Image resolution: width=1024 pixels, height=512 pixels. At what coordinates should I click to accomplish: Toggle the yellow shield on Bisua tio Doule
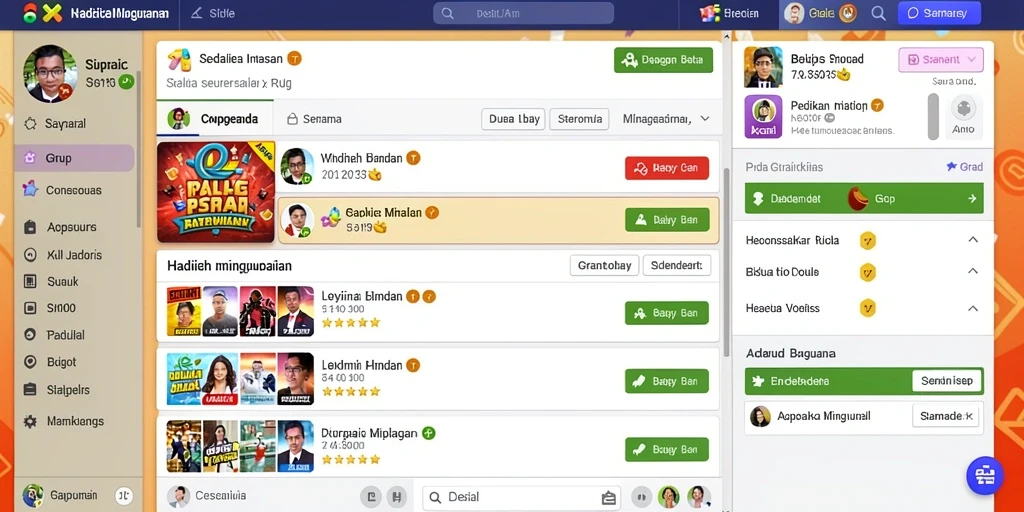(867, 272)
